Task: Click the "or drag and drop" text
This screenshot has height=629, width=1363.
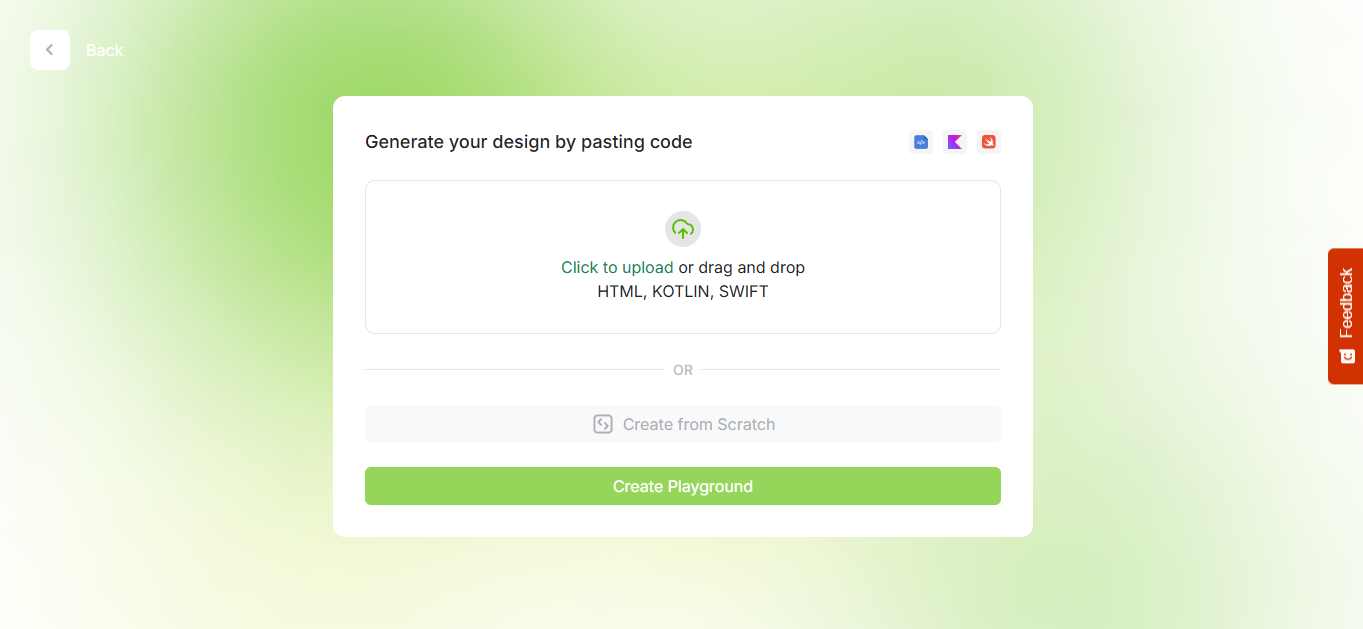Action: click(x=741, y=267)
